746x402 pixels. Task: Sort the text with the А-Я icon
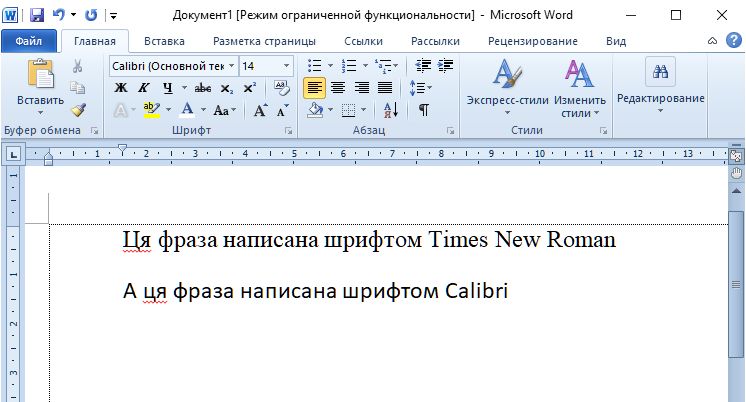click(x=391, y=110)
